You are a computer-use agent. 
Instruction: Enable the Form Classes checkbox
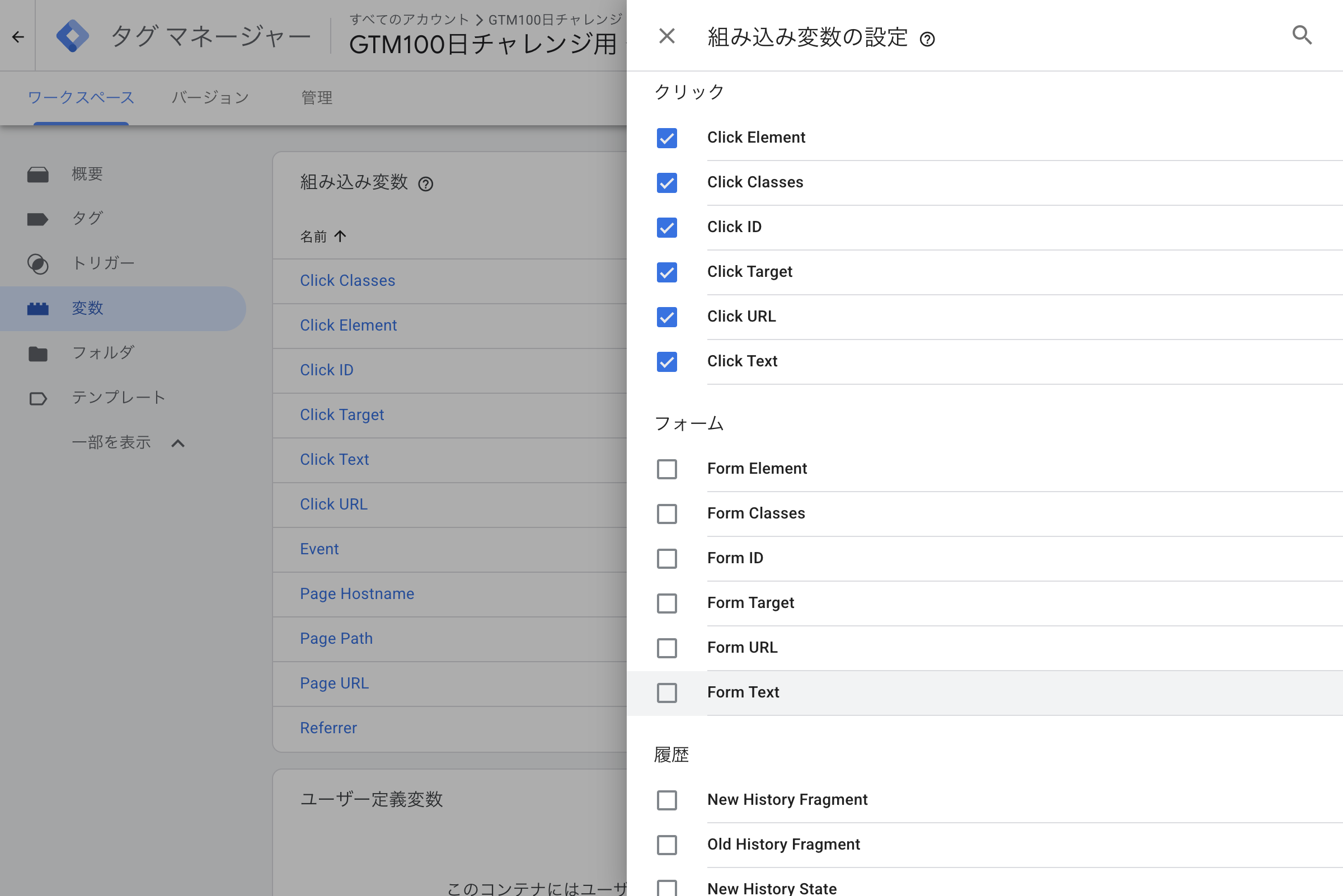click(666, 513)
